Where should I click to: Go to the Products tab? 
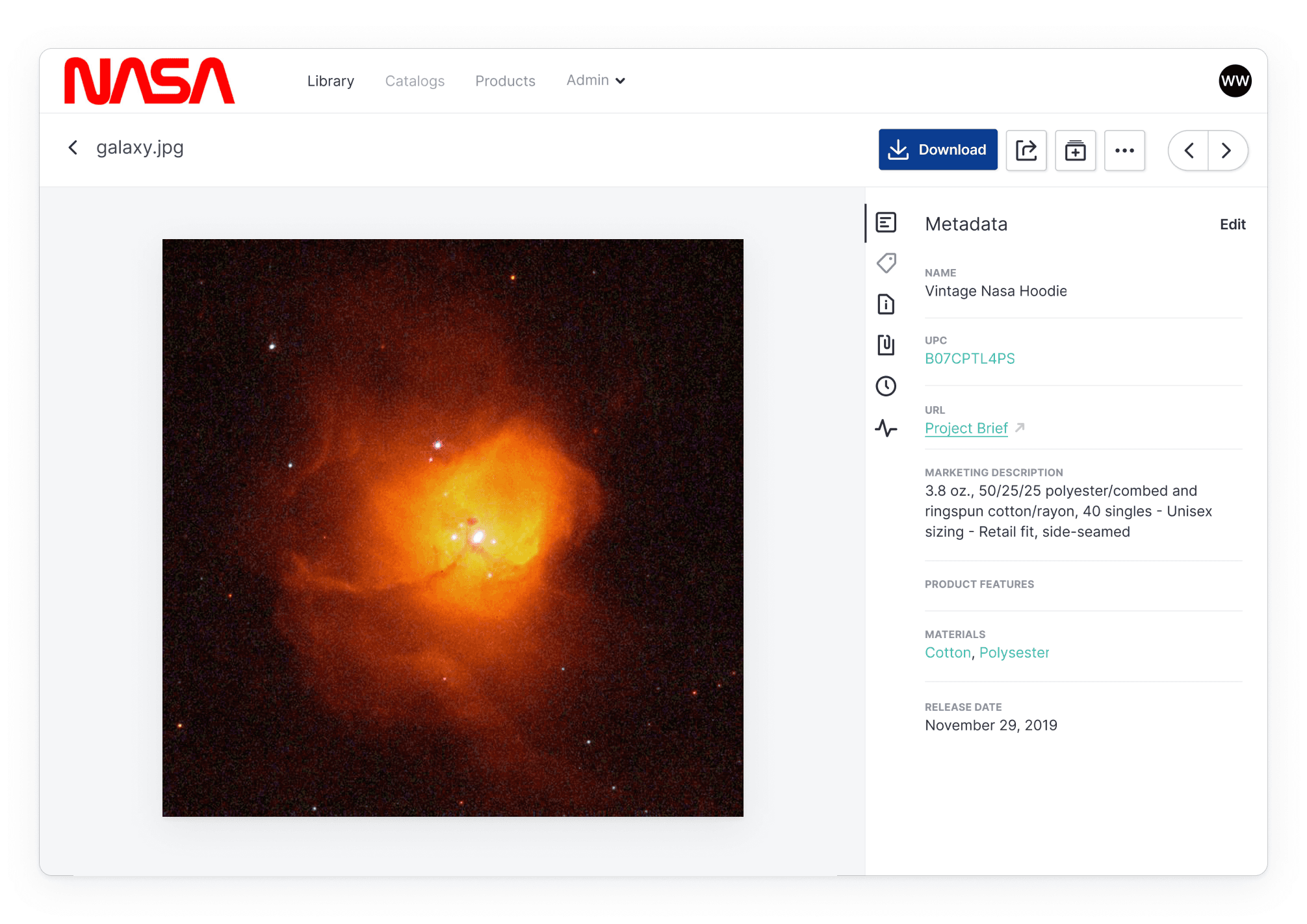tap(505, 81)
